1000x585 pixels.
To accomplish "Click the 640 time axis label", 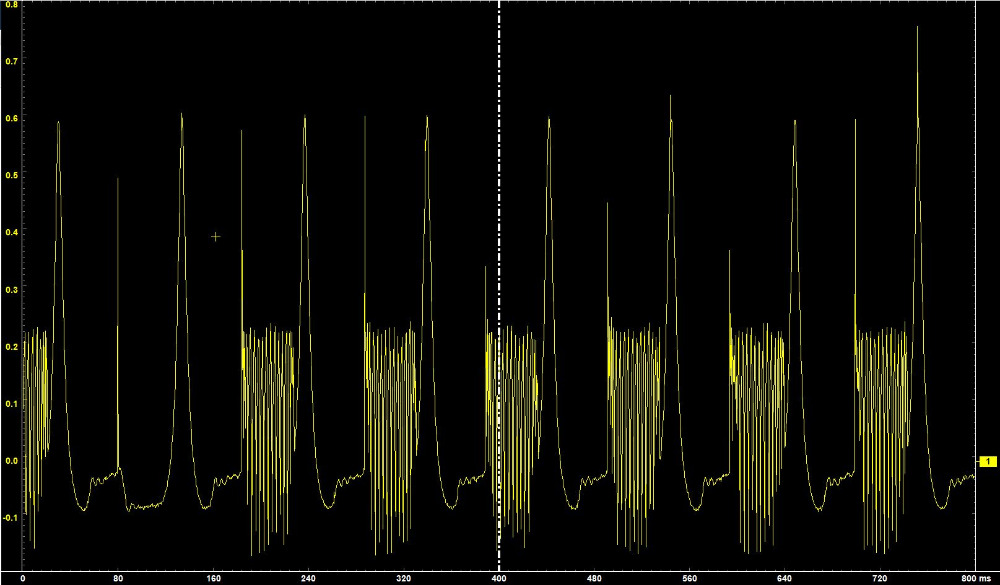I will click(784, 578).
